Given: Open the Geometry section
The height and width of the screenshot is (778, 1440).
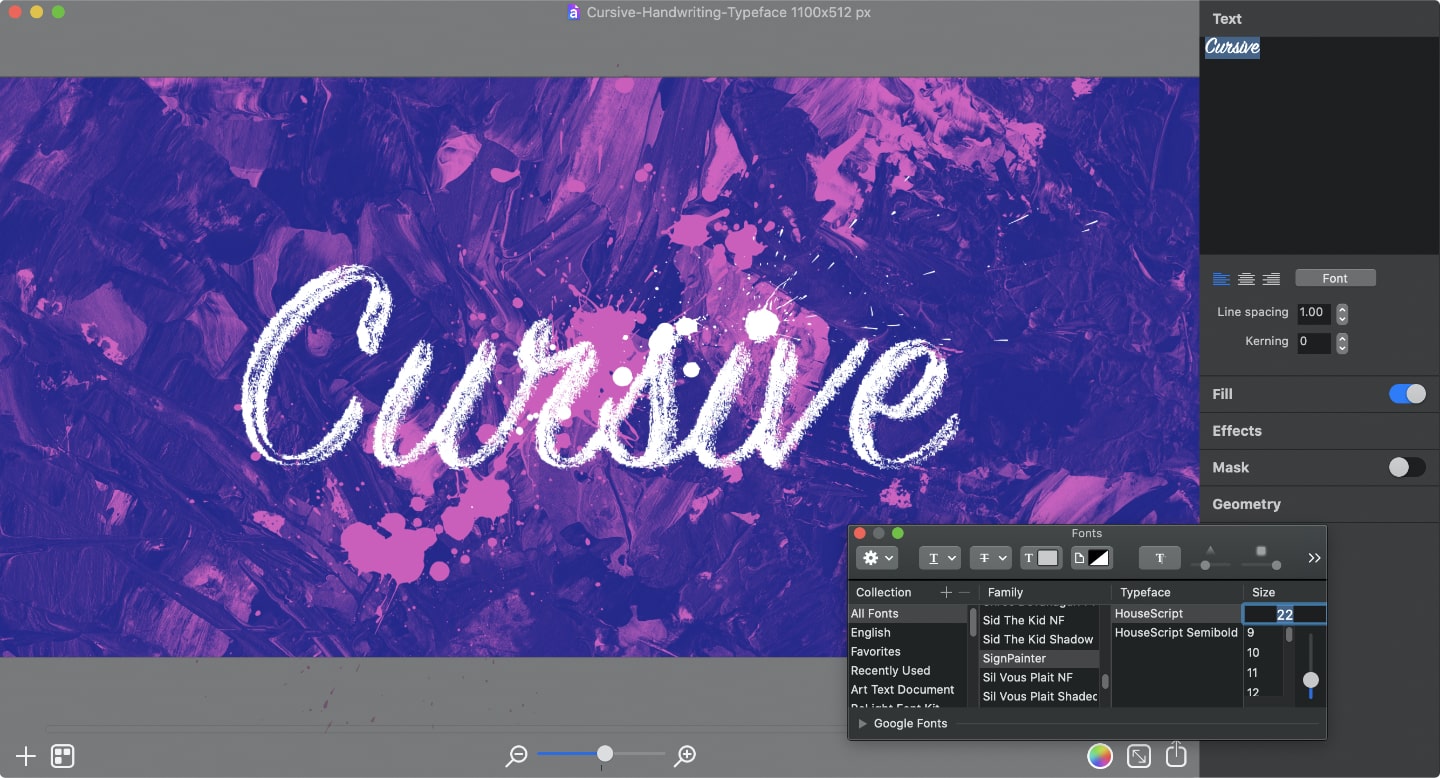Looking at the screenshot, I should point(1246,504).
